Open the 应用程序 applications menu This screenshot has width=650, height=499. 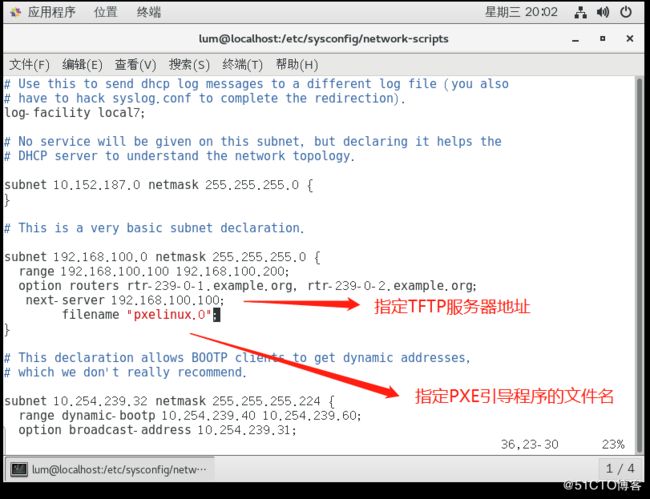tap(51, 12)
